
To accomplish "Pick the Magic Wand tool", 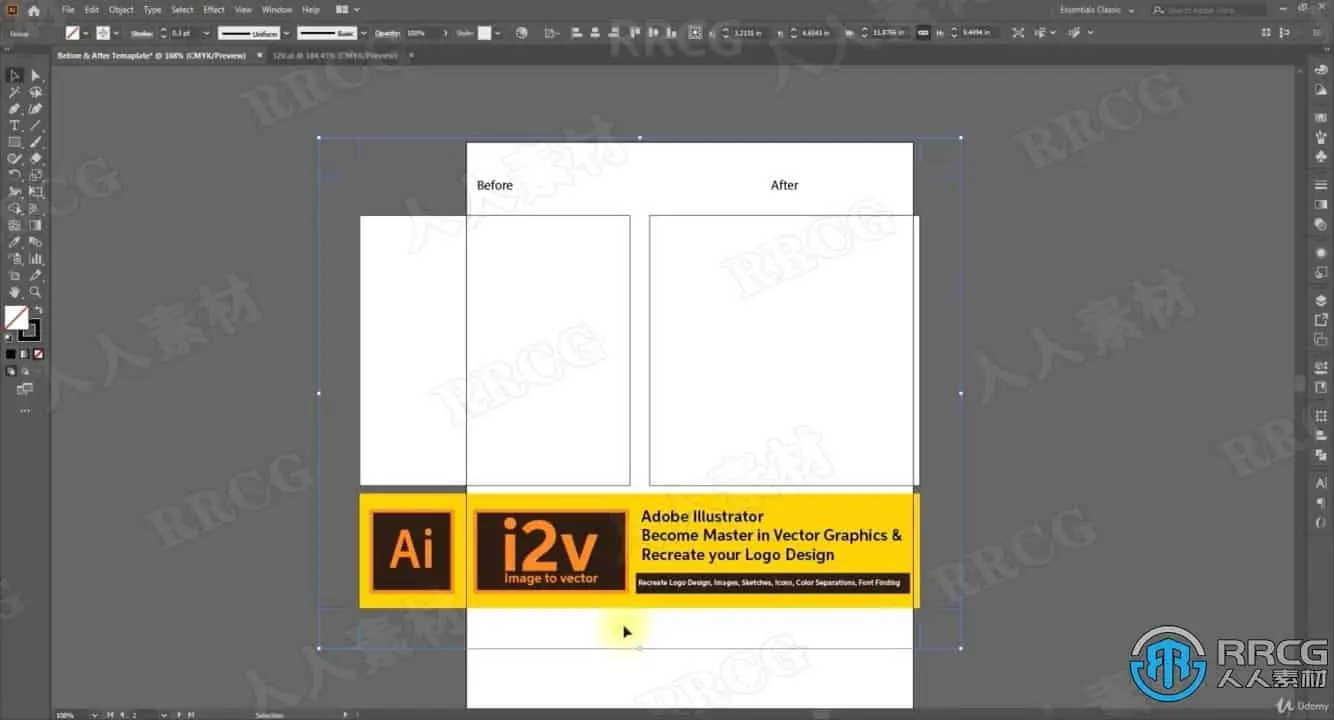I will [x=15, y=92].
